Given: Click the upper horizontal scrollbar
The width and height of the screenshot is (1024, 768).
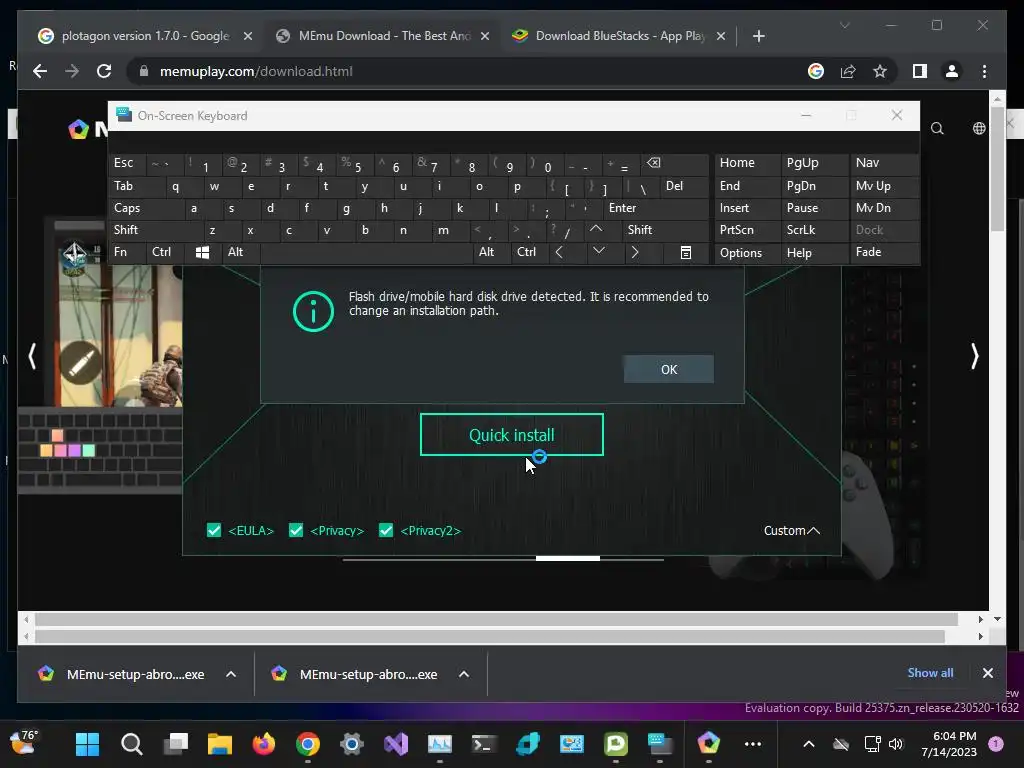Looking at the screenshot, I should click(496, 619).
